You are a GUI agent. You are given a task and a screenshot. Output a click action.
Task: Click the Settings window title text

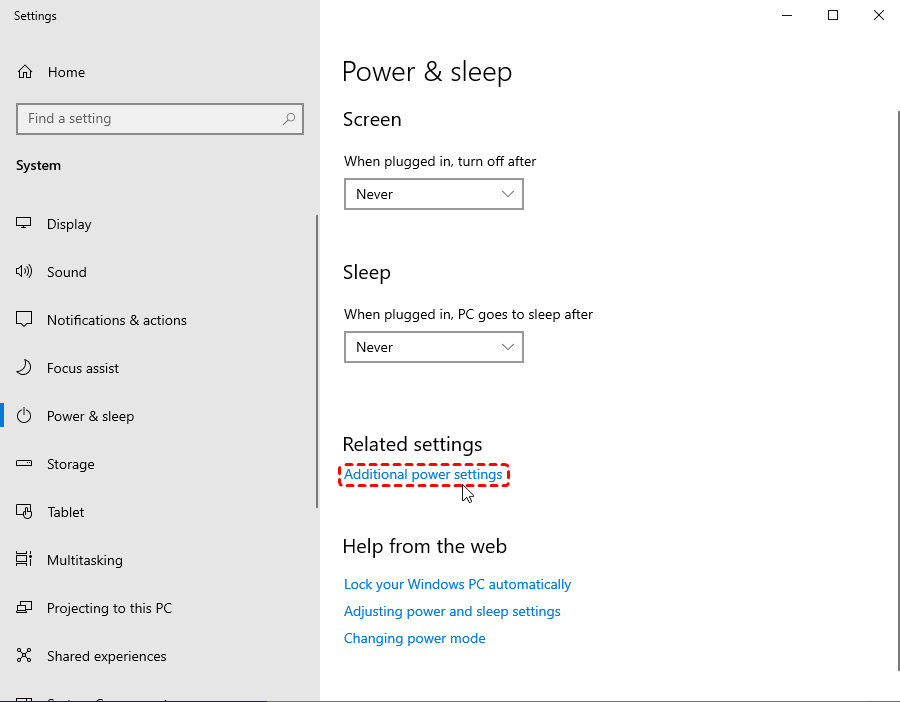pos(35,16)
